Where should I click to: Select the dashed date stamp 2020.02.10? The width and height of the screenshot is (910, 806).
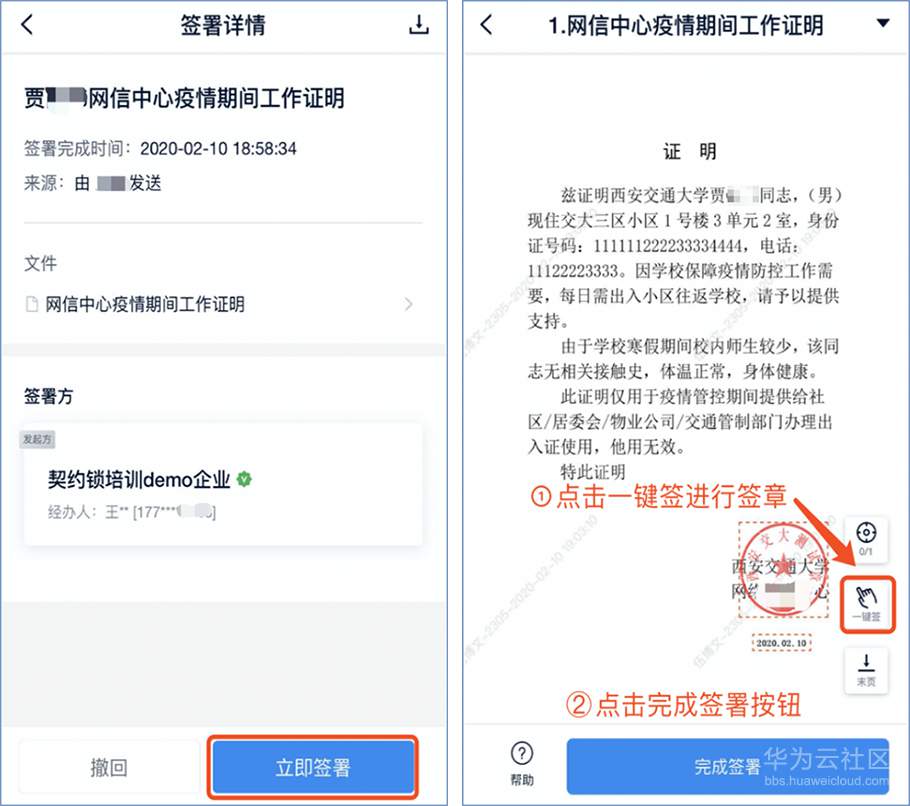(x=781, y=644)
